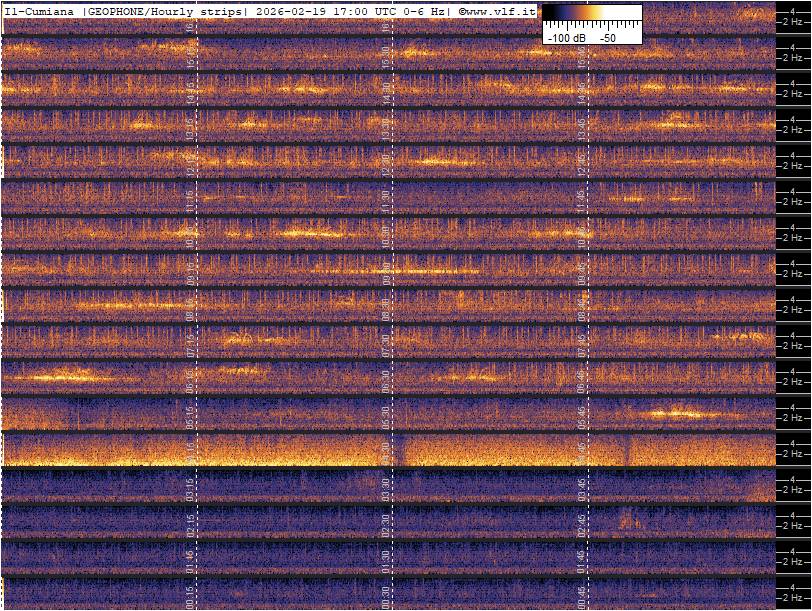The height and width of the screenshot is (611, 812).
Task: Click the 2 Hz label beside the 04:00 strip
Action: pyautogui.click(x=794, y=455)
